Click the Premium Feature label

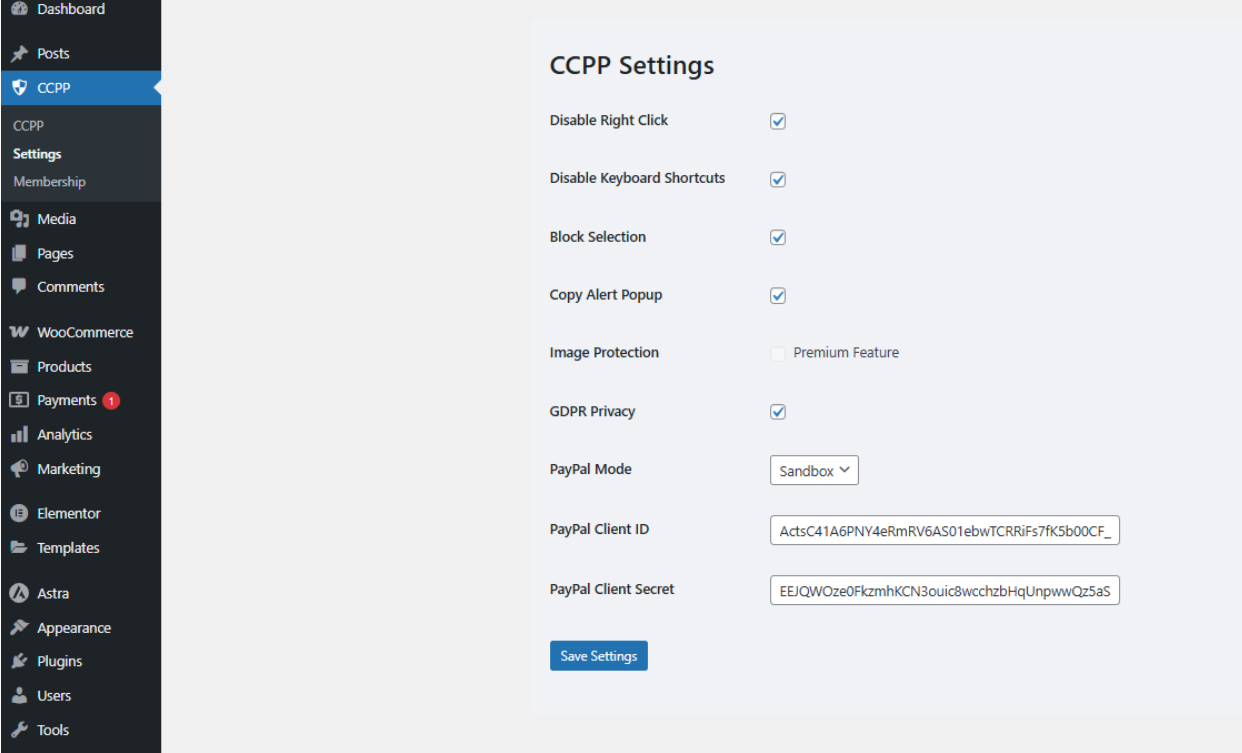click(x=846, y=352)
